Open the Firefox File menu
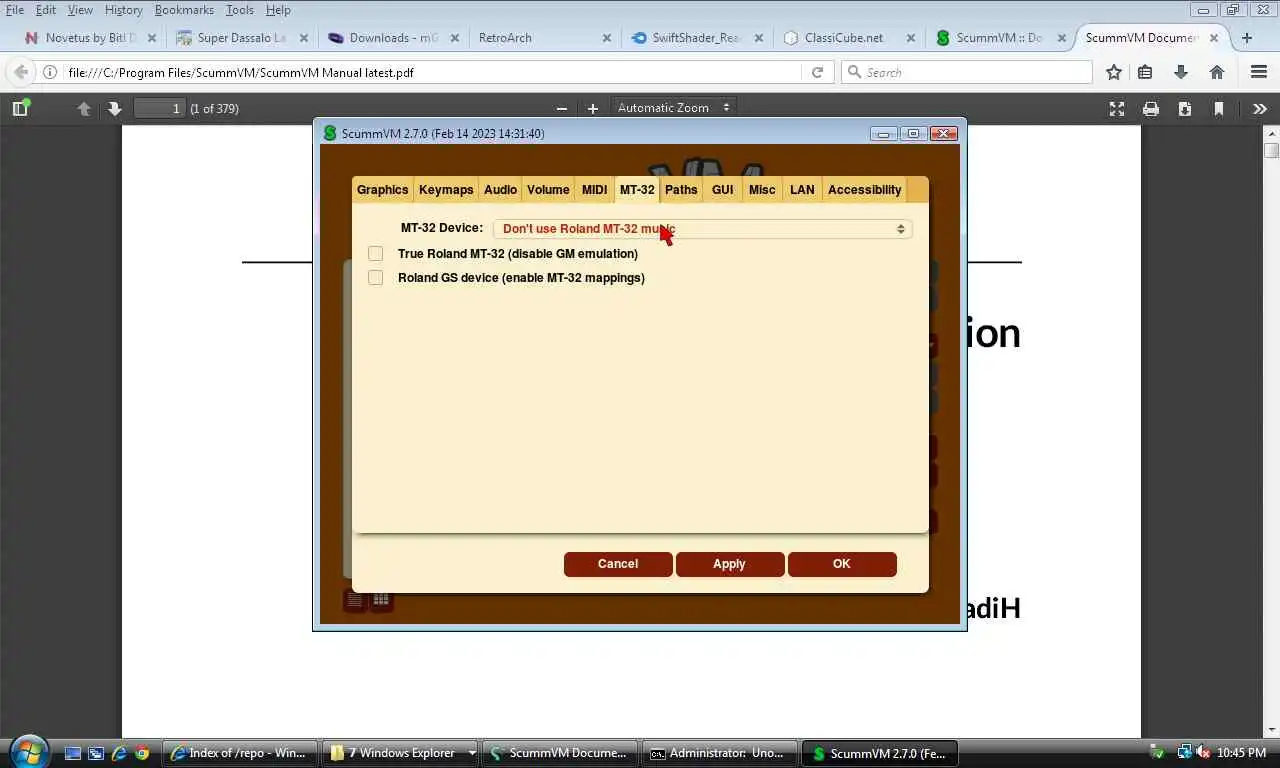The image size is (1280, 768). coord(15,10)
